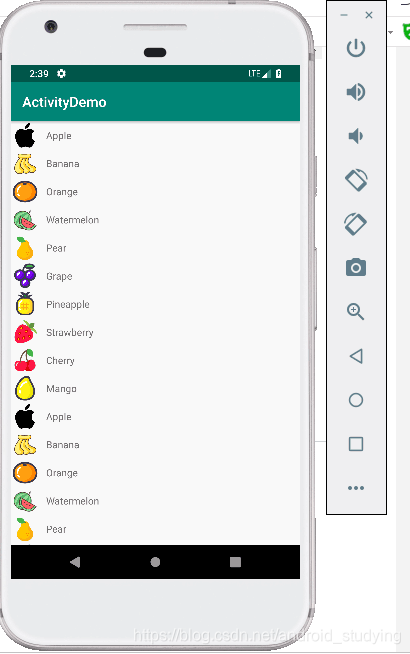Open more emulator options with three dots
Screen dimensions: 410x654
point(356,488)
